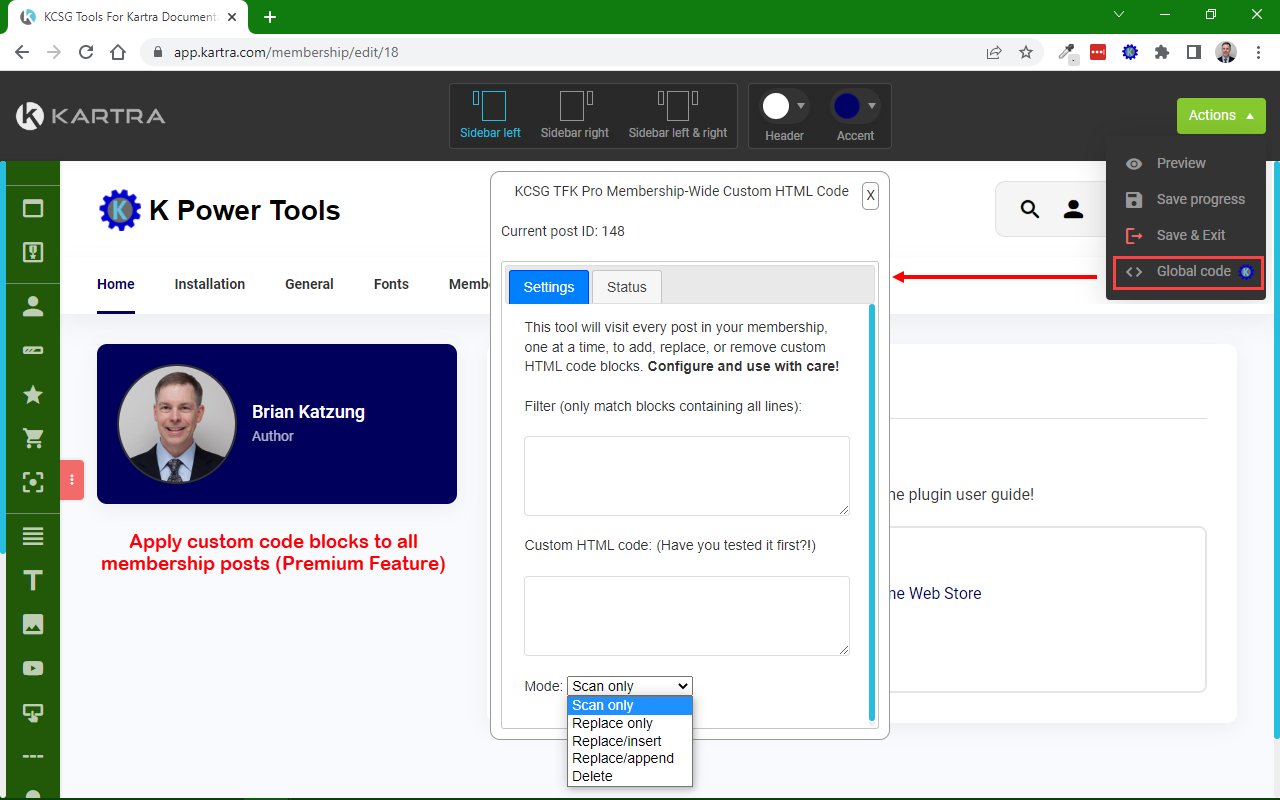Click the Kartra logo
The height and width of the screenshot is (800, 1280).
tap(90, 116)
